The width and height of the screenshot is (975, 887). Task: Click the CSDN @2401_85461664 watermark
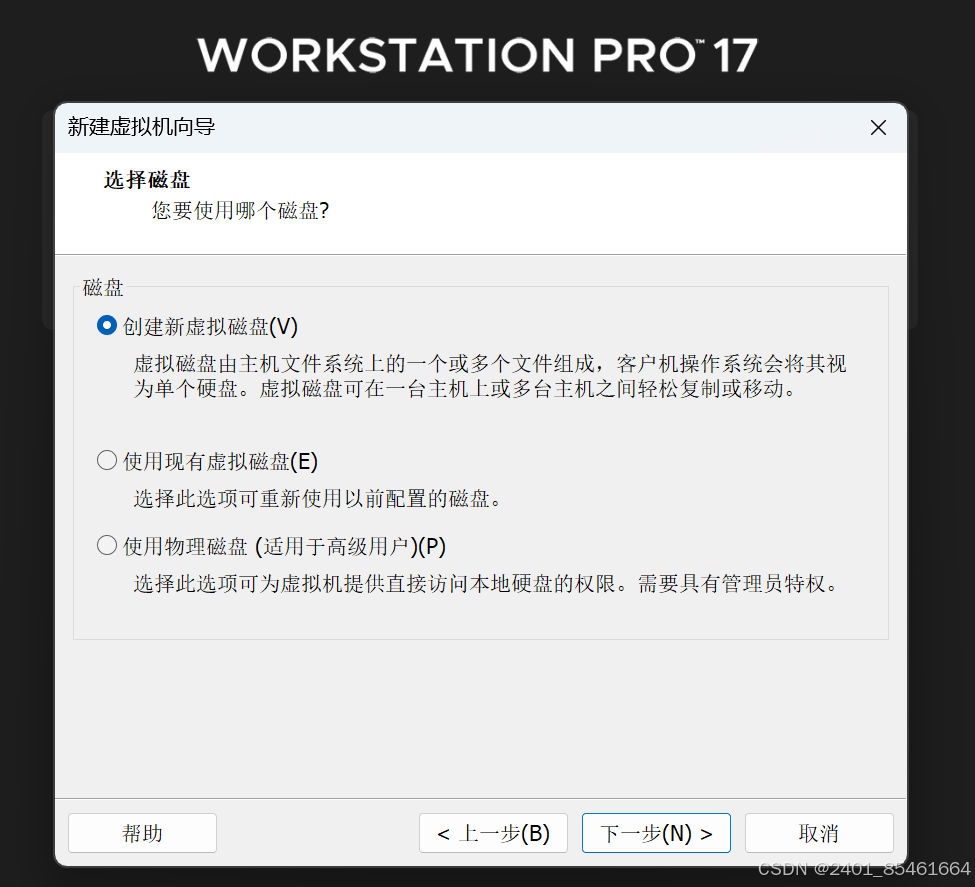[x=864, y=869]
